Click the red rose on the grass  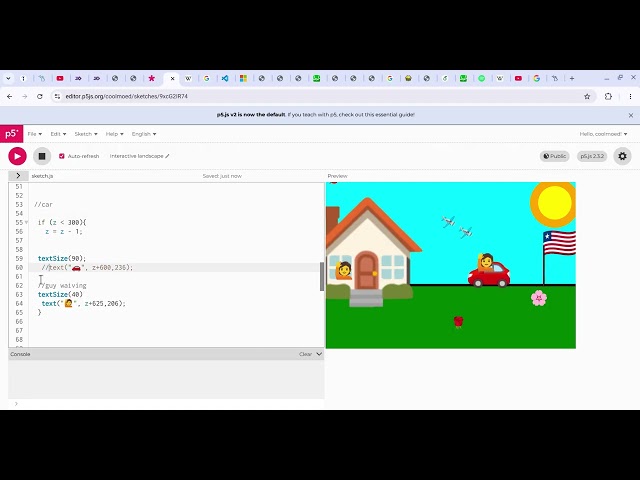458,322
